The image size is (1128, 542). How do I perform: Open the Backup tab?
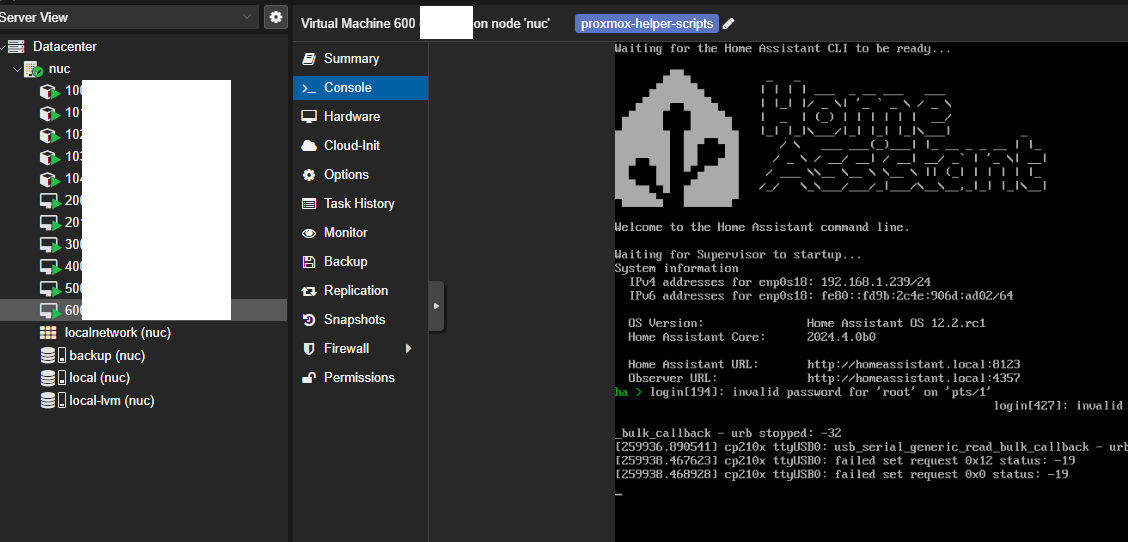coord(360,261)
